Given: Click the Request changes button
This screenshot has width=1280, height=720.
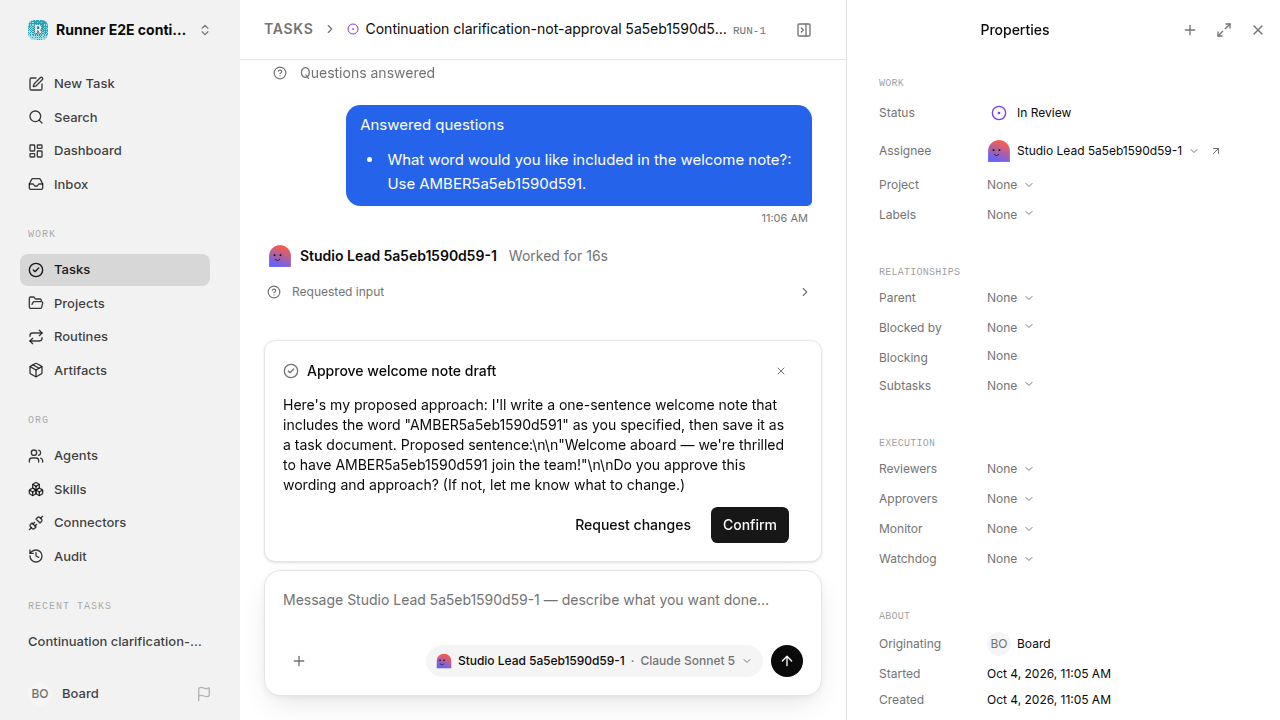Looking at the screenshot, I should 633,525.
